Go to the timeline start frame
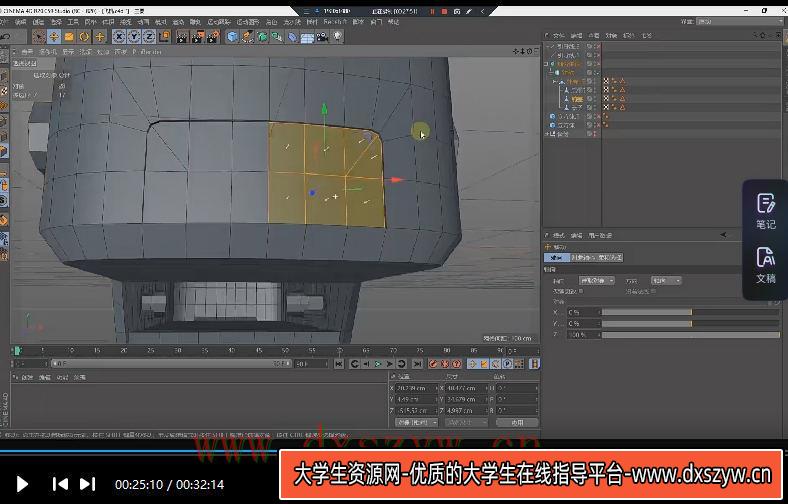This screenshot has width=788, height=504. click(339, 364)
